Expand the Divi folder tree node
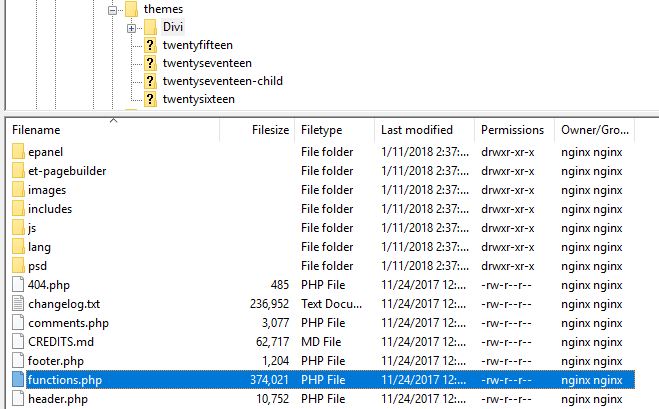Image resolution: width=659 pixels, height=409 pixels. click(x=131, y=28)
